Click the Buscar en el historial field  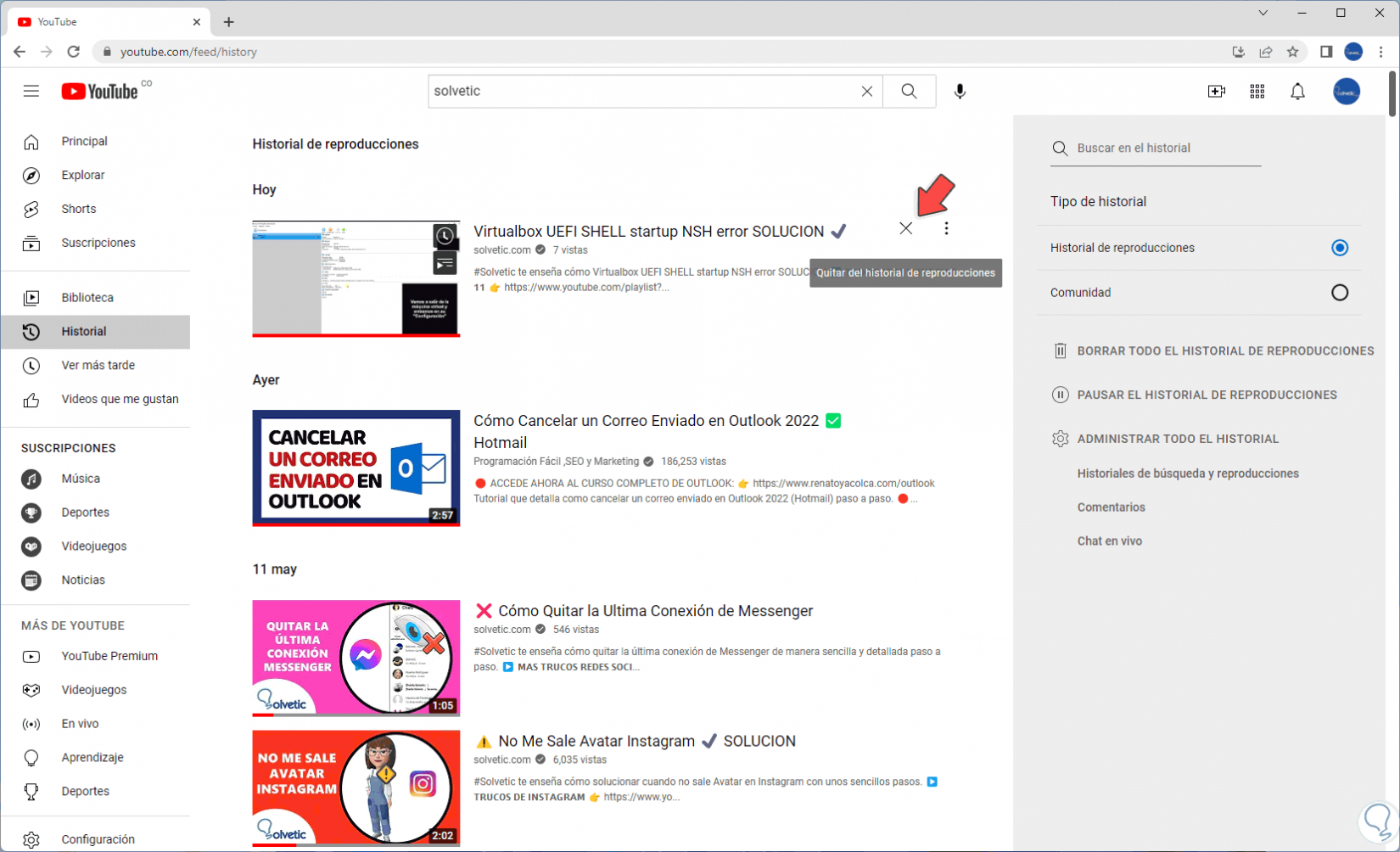(1156, 149)
